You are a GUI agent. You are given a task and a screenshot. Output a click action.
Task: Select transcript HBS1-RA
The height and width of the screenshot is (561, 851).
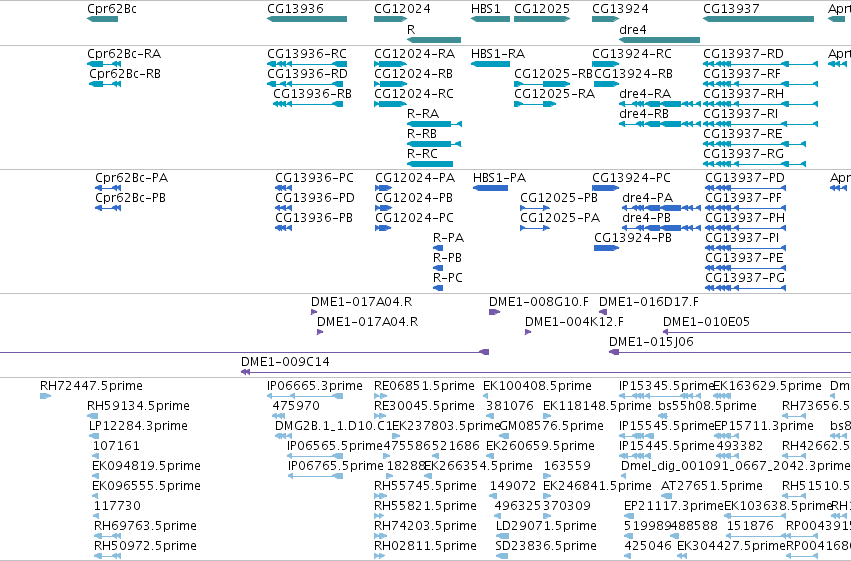pyautogui.click(x=491, y=64)
